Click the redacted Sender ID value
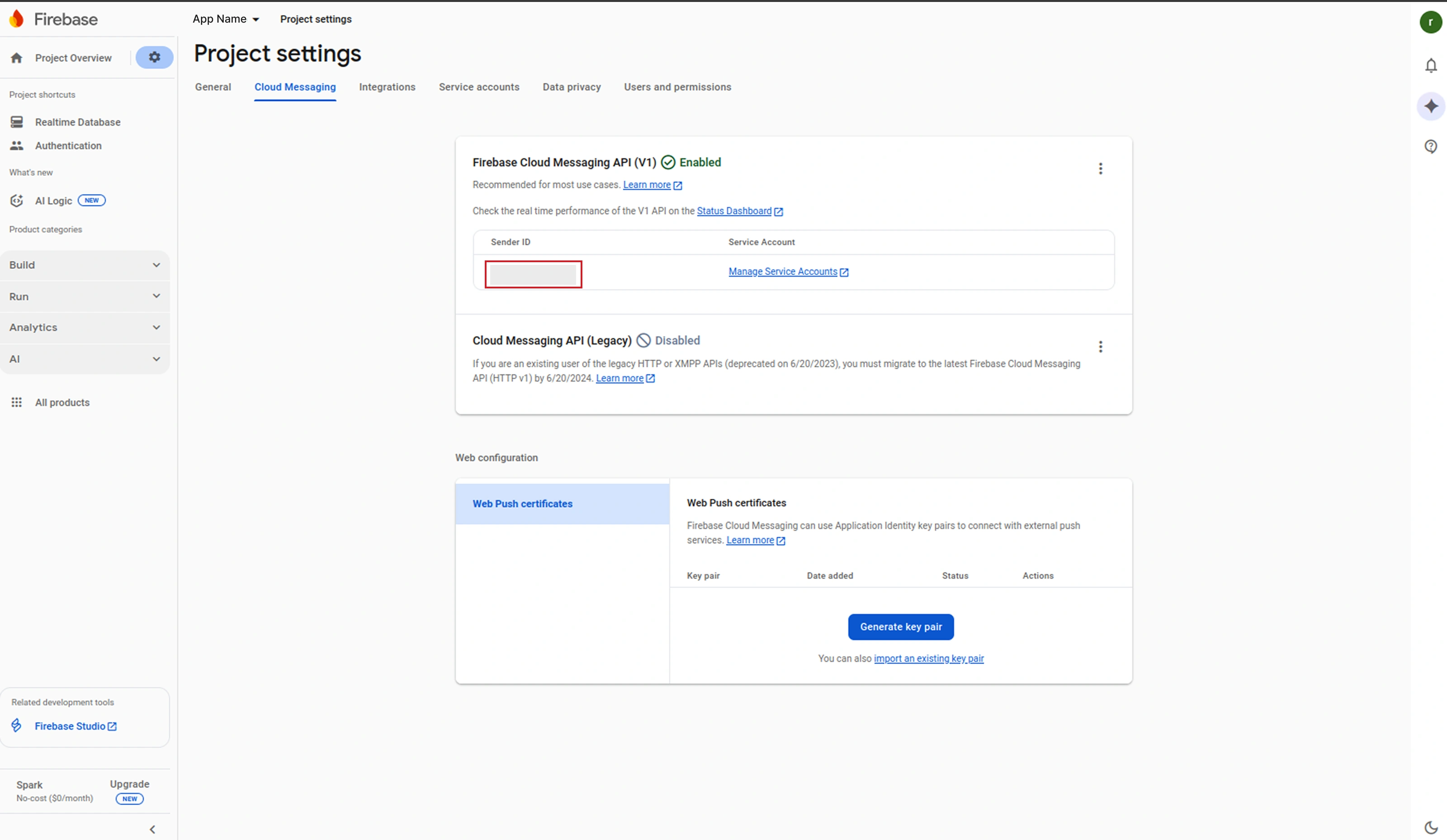1447x840 pixels. [x=533, y=274]
